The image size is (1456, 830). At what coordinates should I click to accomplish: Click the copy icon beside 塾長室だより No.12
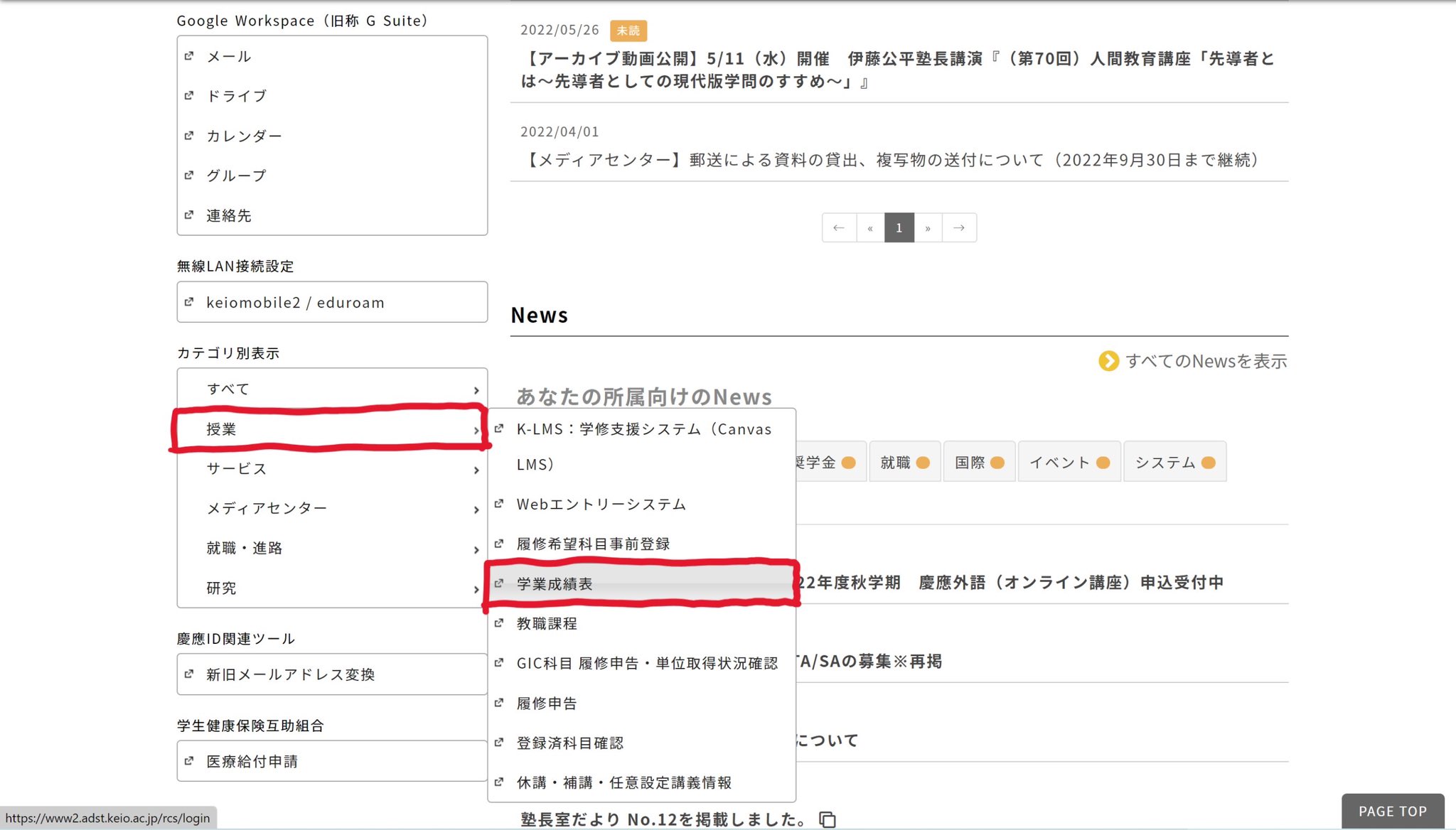click(x=828, y=819)
